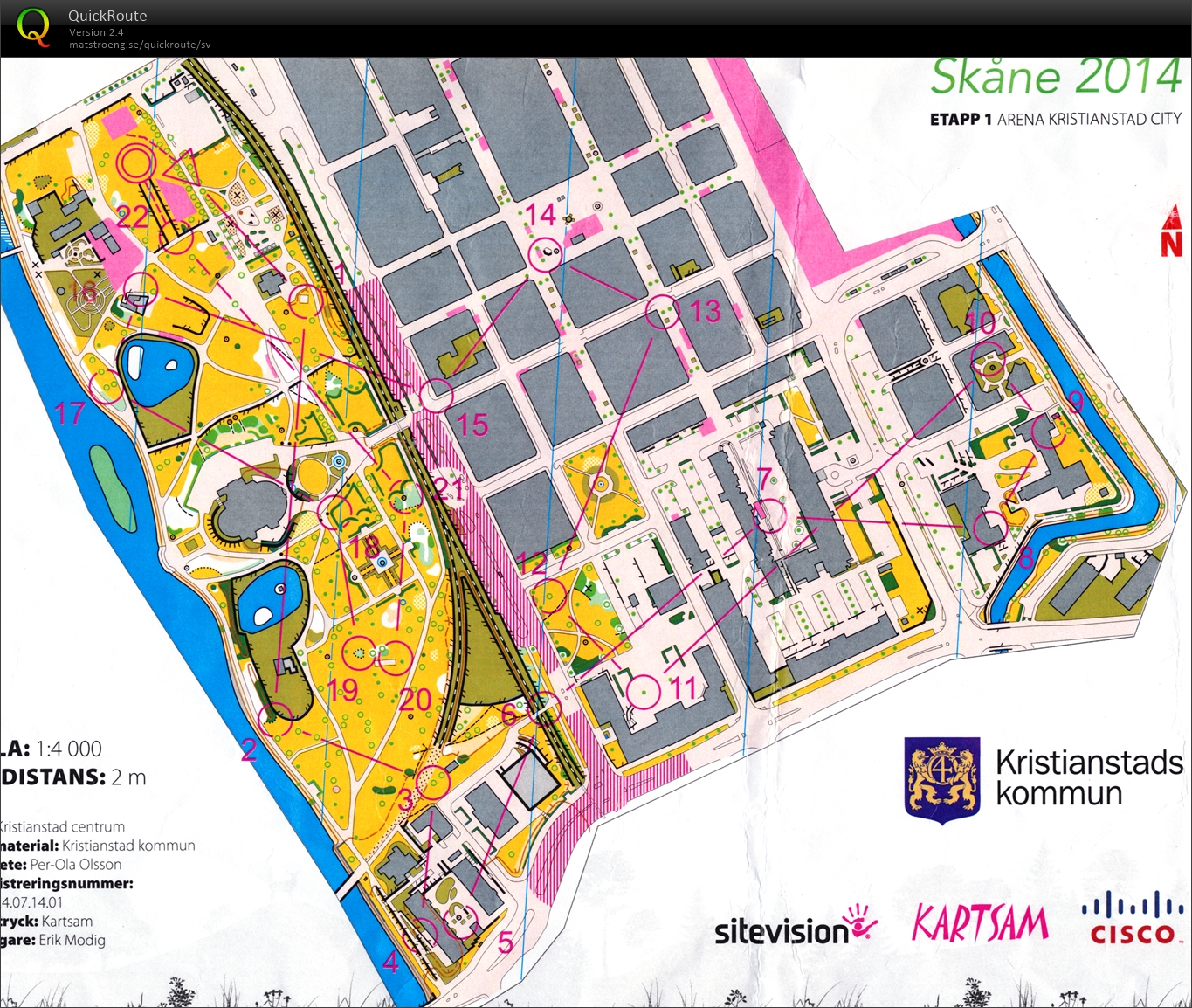Screen dimensions: 1192x1008
Task: Select control number 13 label
Action: [706, 311]
